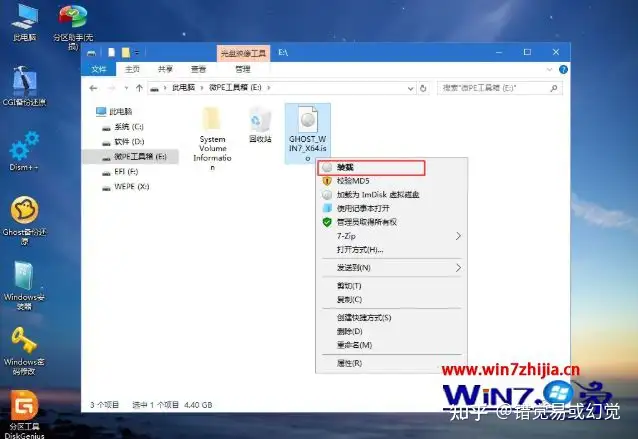Launch the DiskGenius partition tool icon
This screenshot has height=439, width=638.
(x=24, y=414)
